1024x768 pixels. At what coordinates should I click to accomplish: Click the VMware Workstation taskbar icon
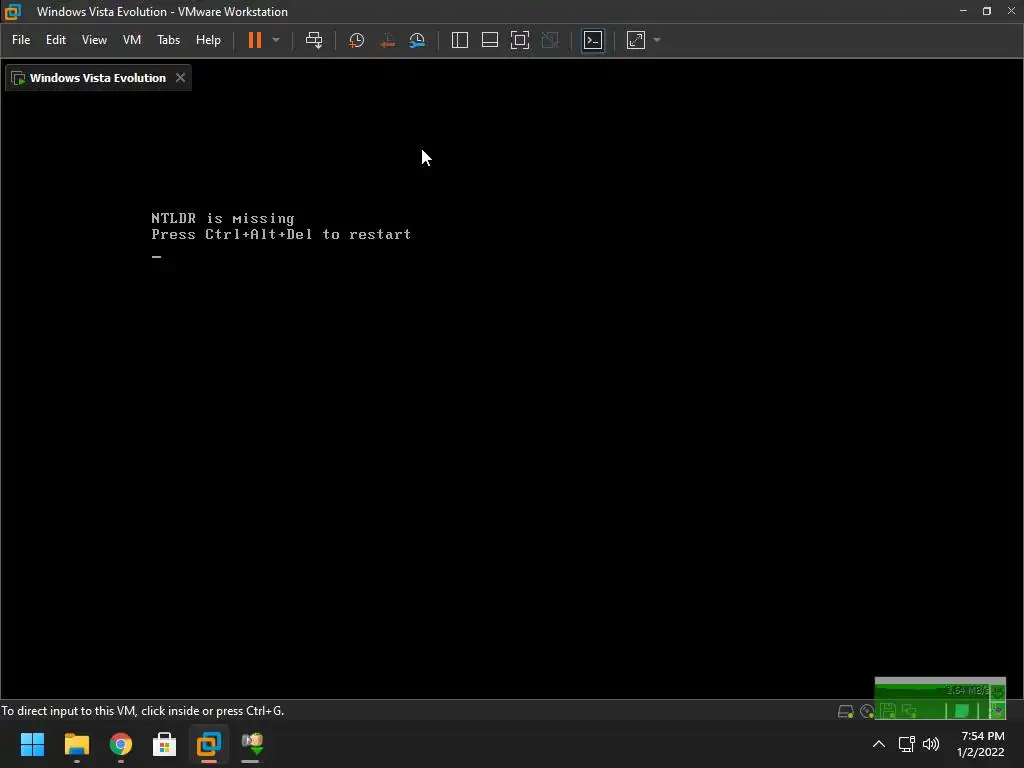tap(209, 744)
